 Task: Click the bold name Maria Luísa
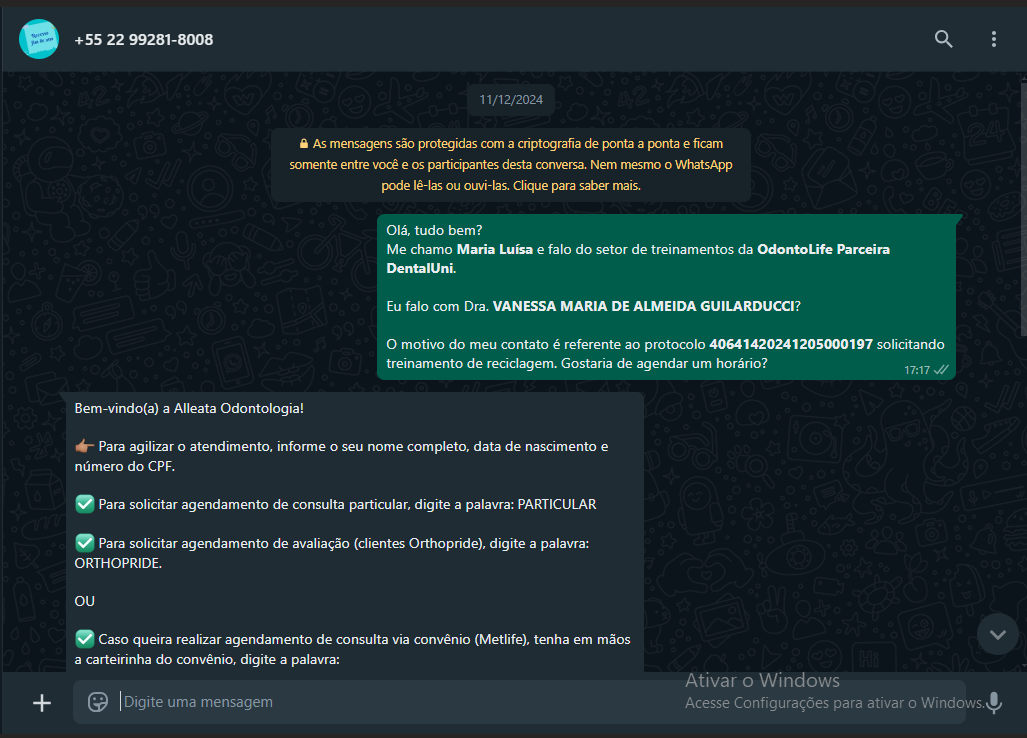tap(495, 249)
